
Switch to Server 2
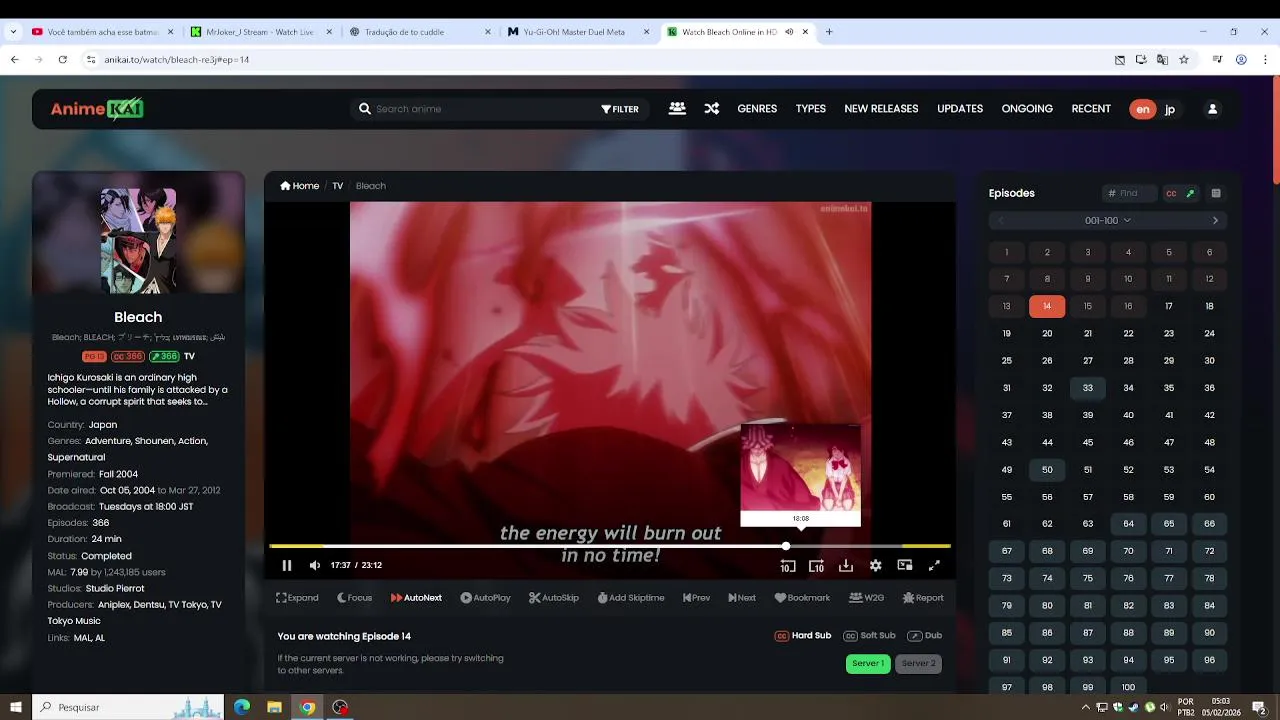tap(919, 664)
